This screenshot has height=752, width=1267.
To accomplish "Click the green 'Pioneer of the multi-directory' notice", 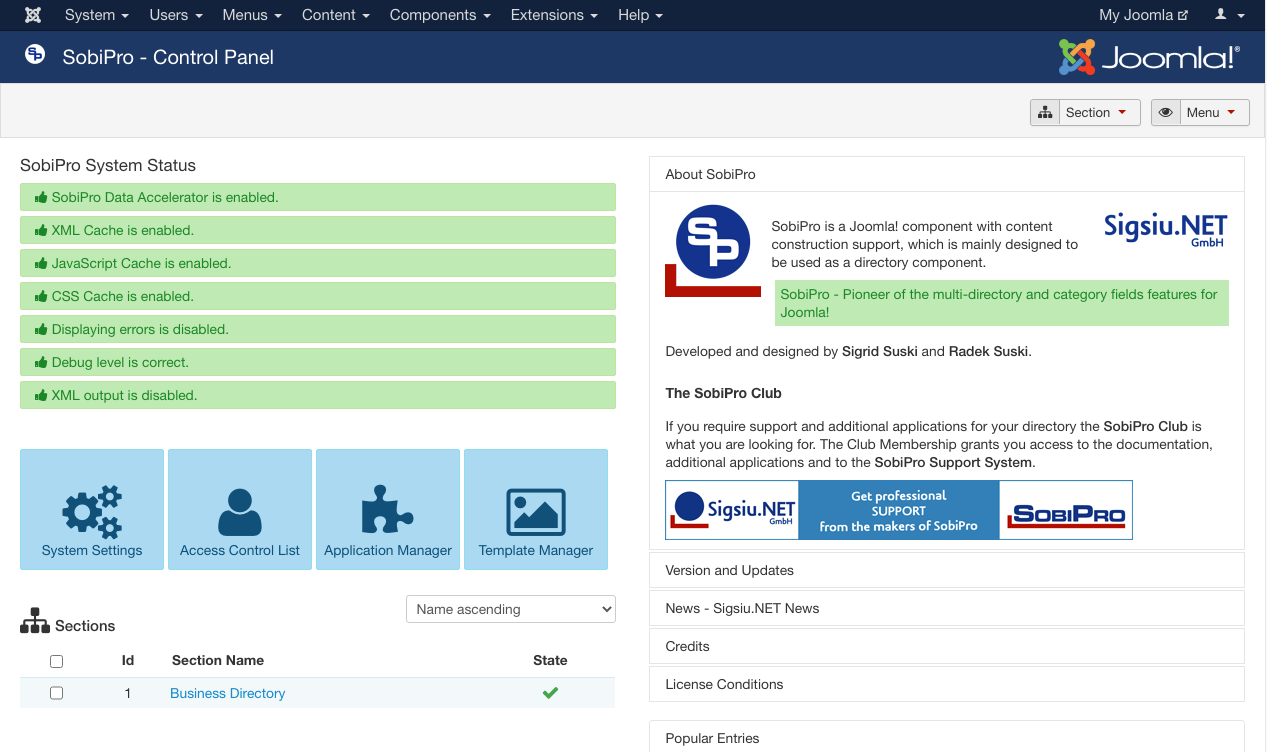I will tap(1002, 303).
